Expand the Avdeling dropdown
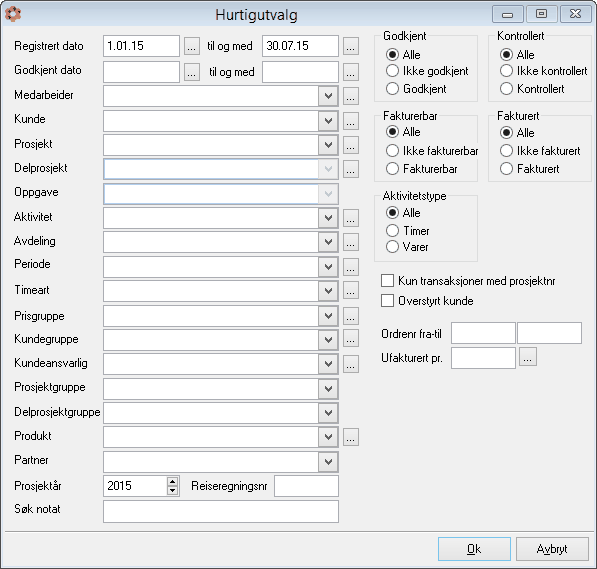The width and height of the screenshot is (597, 569). [328, 242]
